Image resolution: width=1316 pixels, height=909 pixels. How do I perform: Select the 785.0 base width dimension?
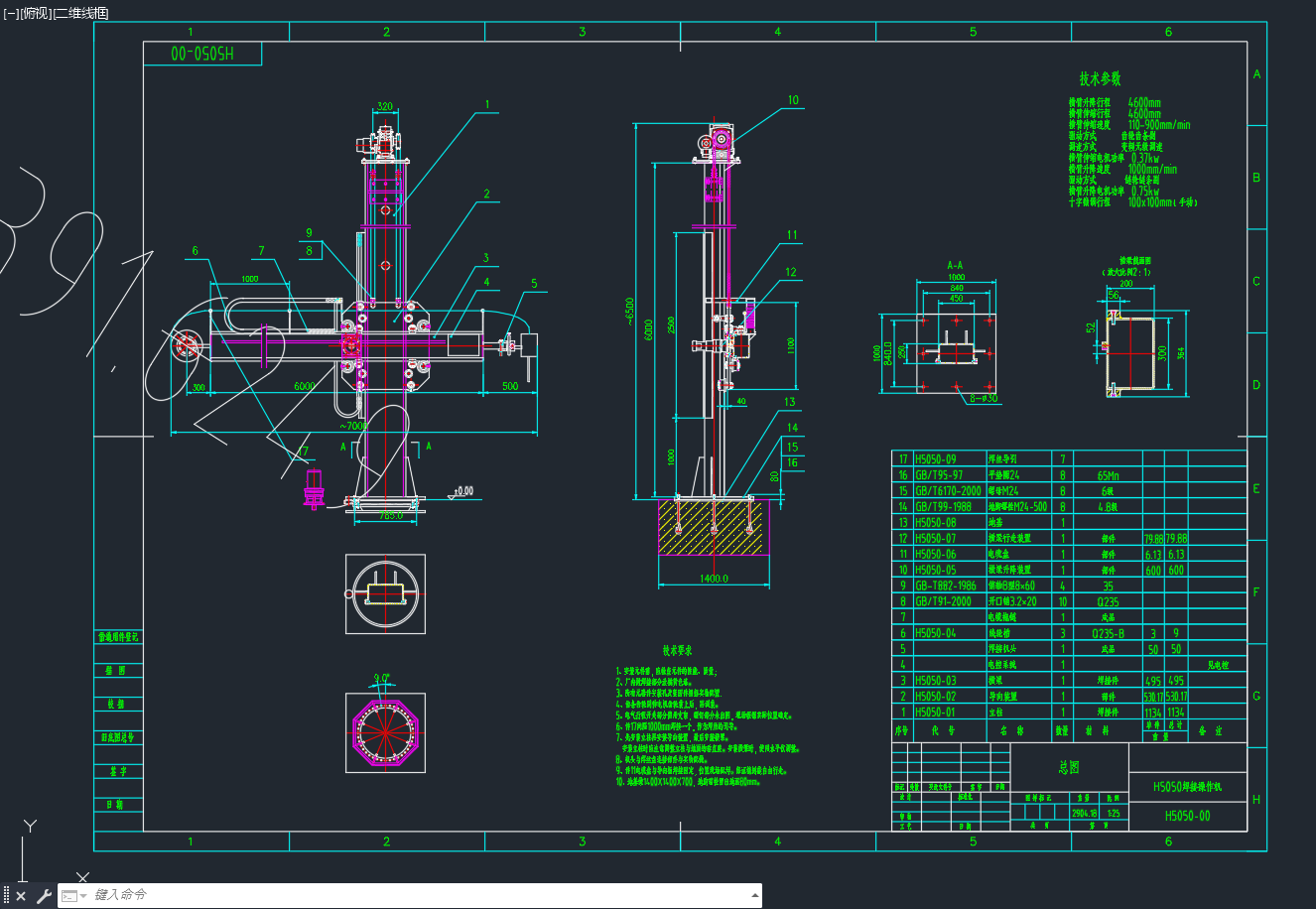pyautogui.click(x=391, y=516)
